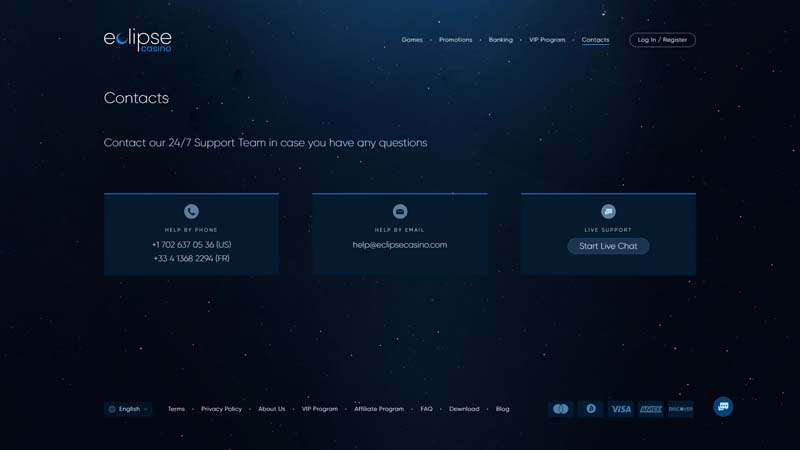
Task: Click the US phone number +1 702 637 05 36
Action: click(x=191, y=245)
